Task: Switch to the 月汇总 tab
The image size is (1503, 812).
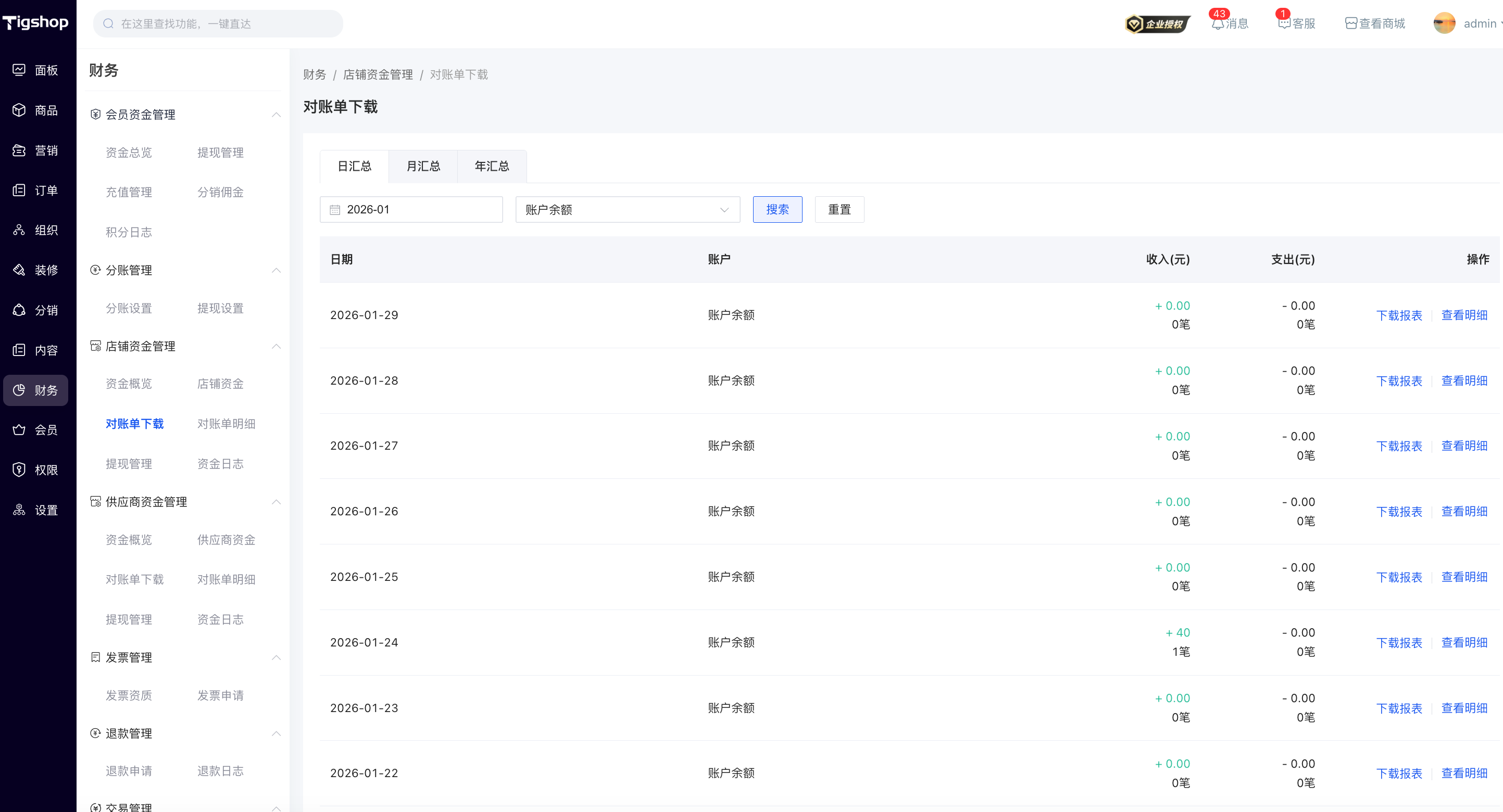Action: tap(423, 167)
